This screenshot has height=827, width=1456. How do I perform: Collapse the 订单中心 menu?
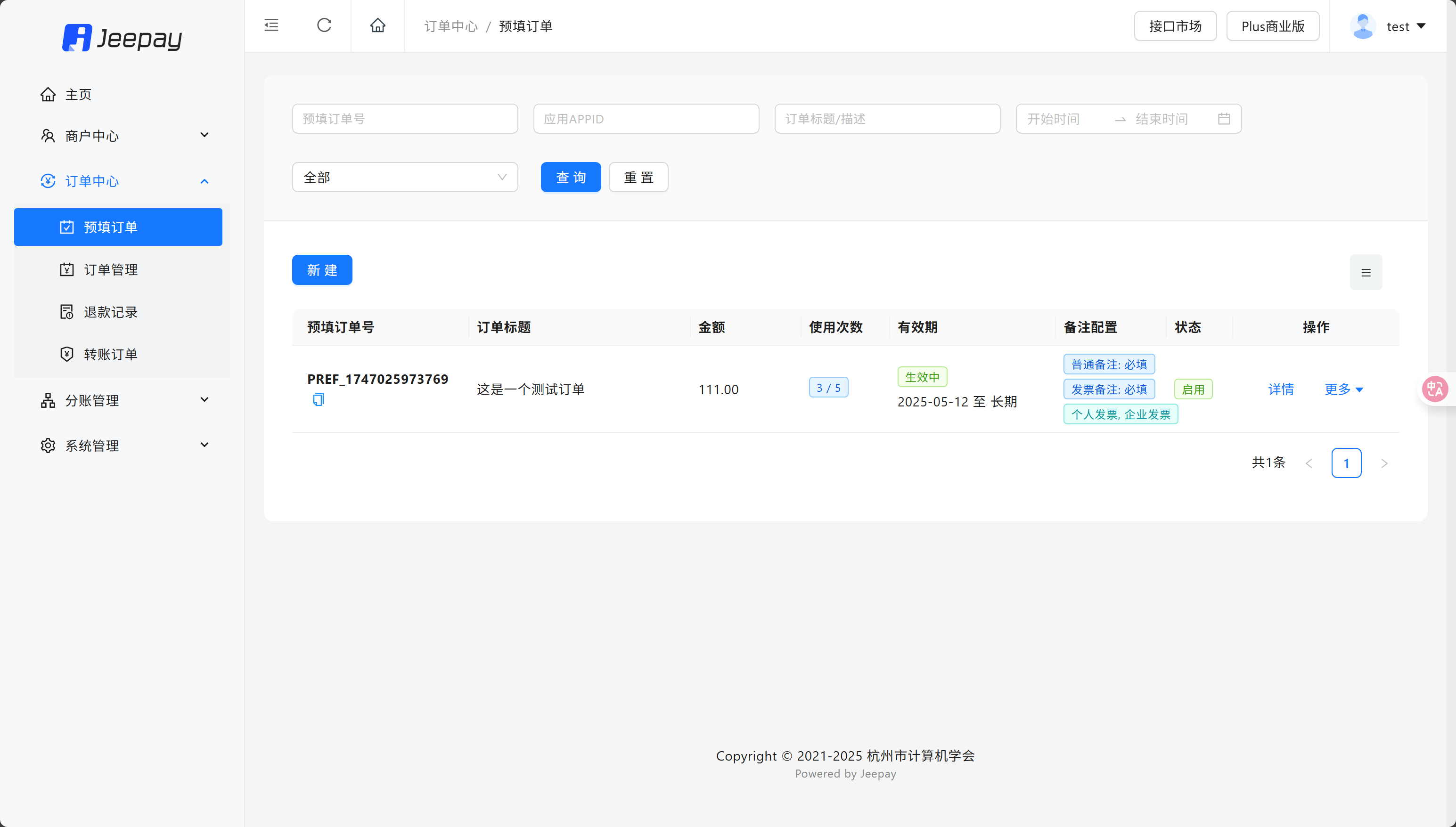(125, 181)
